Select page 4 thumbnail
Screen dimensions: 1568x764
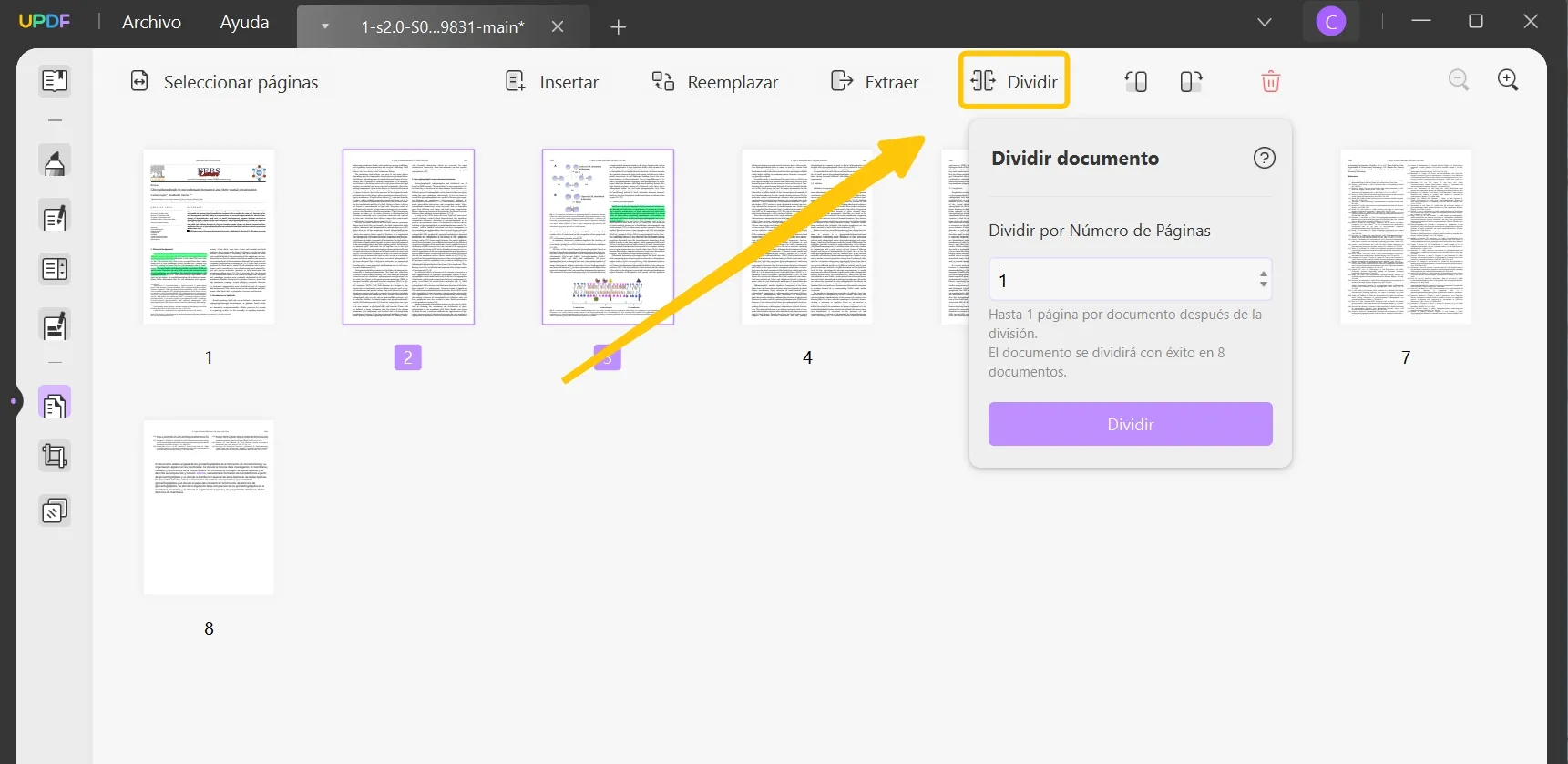coord(807,237)
